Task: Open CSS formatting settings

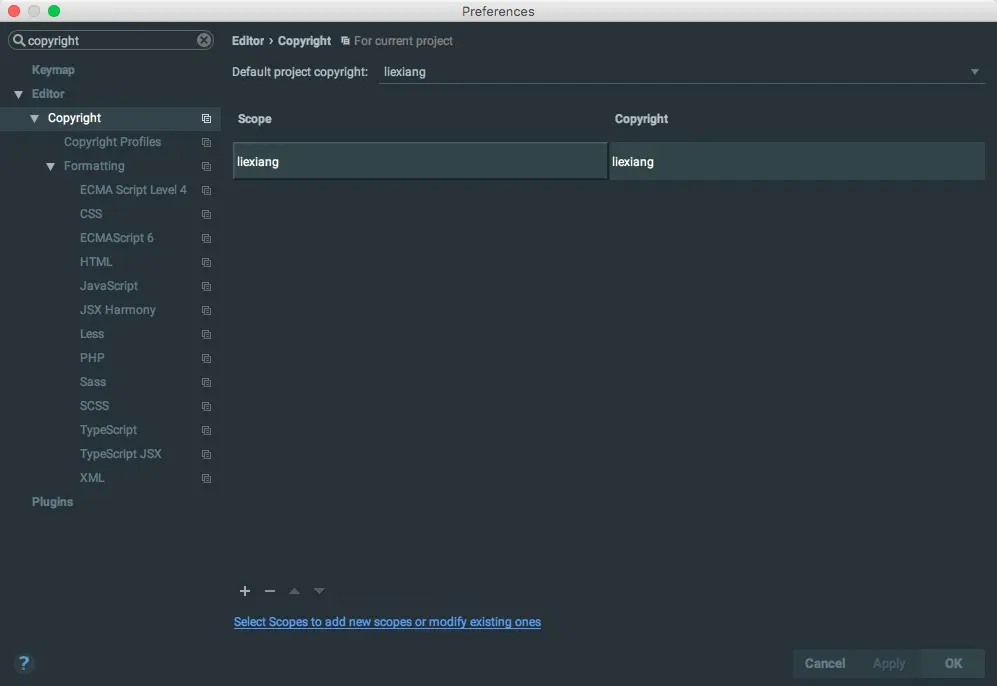Action: tap(91, 214)
